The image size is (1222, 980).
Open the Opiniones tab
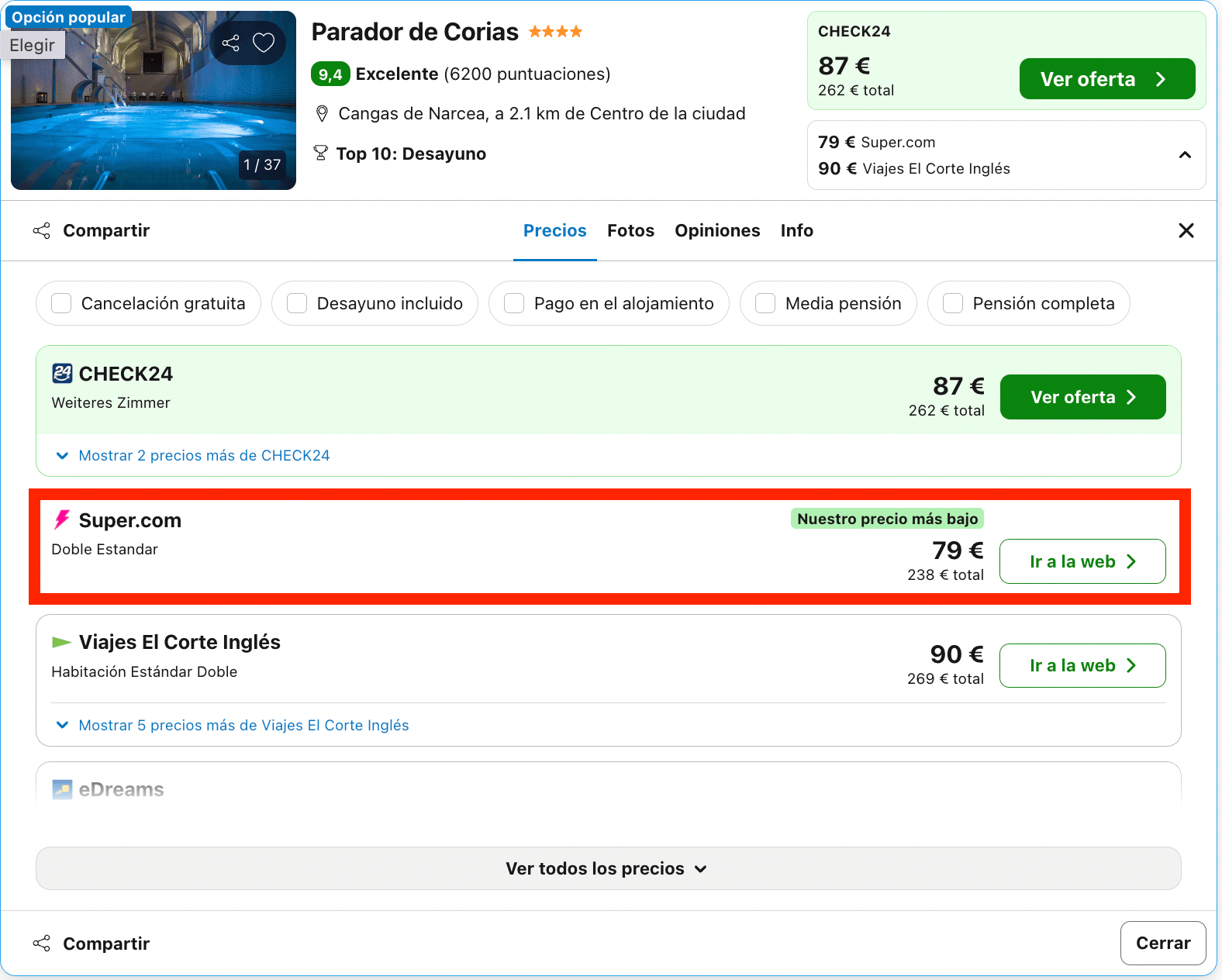coord(717,230)
